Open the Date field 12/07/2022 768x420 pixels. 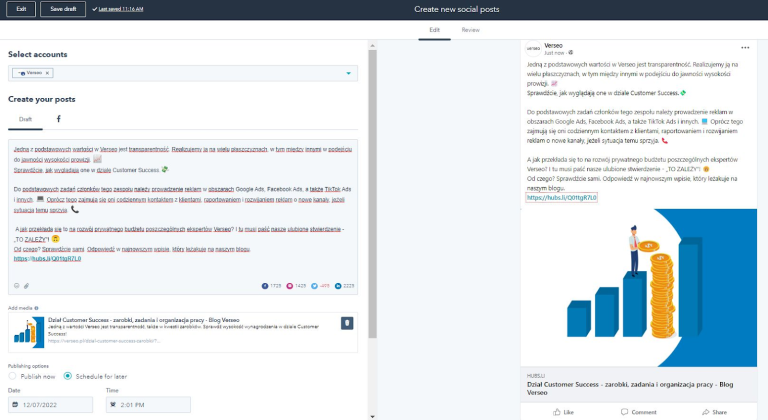(x=50, y=405)
